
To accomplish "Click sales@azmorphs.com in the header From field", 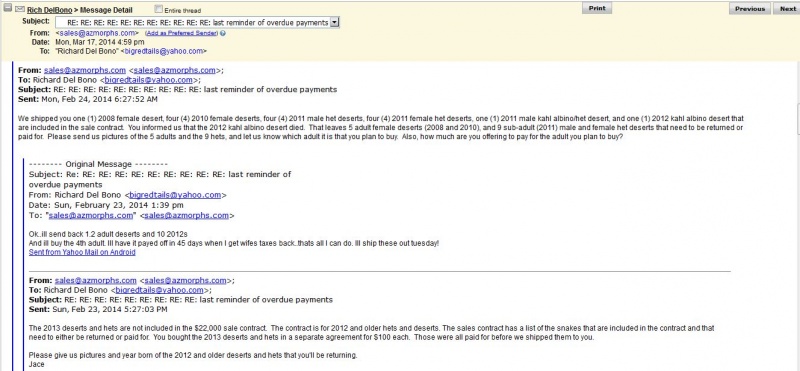I will tap(97, 33).
